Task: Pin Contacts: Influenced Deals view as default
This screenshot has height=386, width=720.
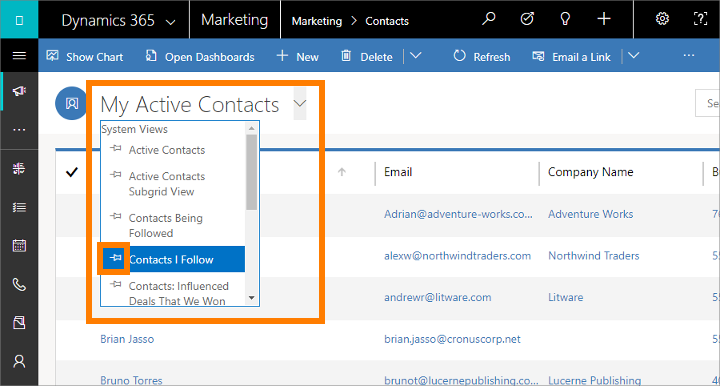Action: (116, 285)
